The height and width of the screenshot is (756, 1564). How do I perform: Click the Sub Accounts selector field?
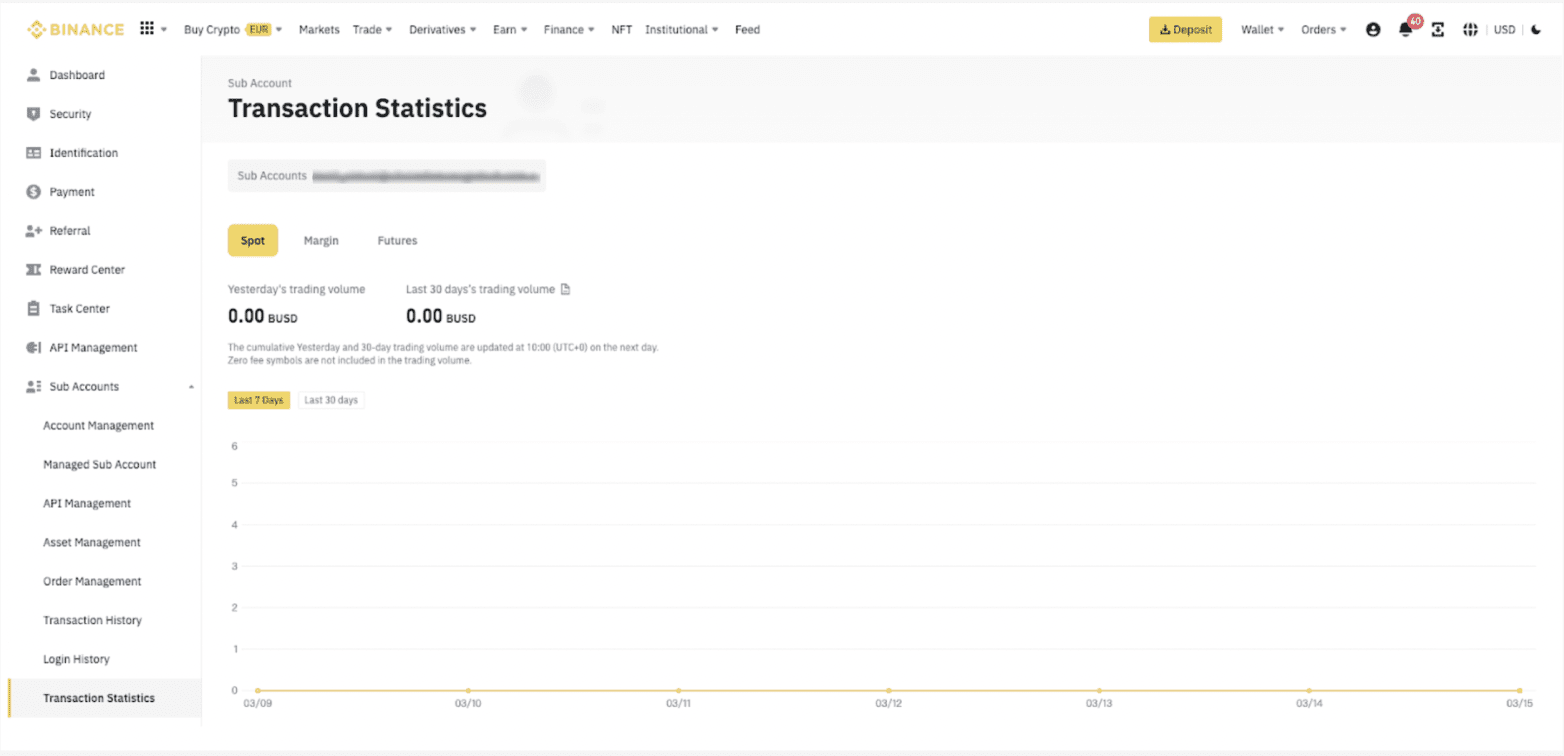[x=386, y=176]
